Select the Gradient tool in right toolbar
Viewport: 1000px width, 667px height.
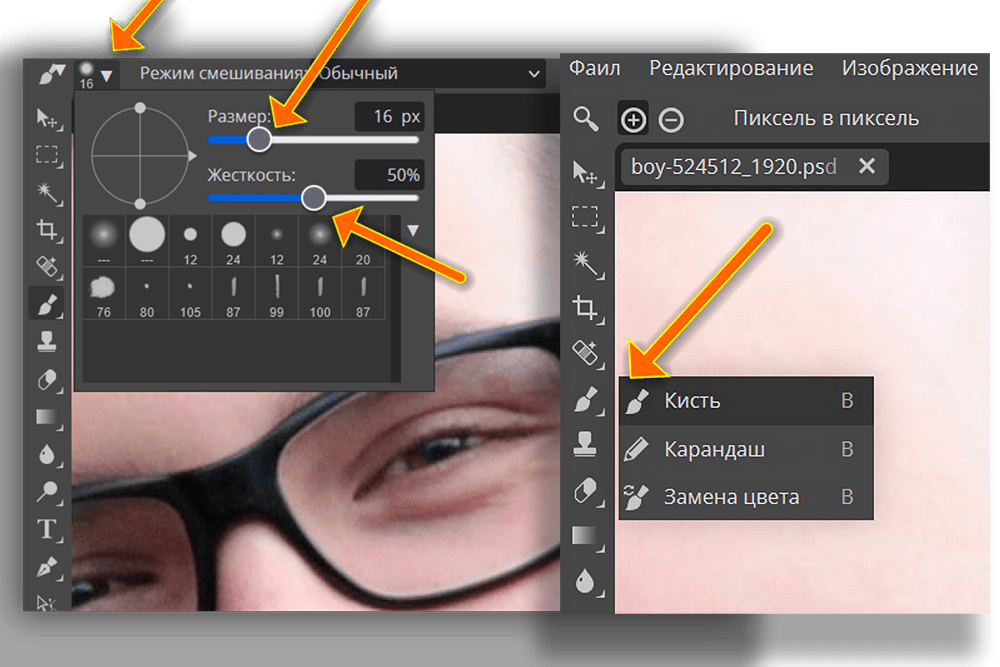point(587,536)
